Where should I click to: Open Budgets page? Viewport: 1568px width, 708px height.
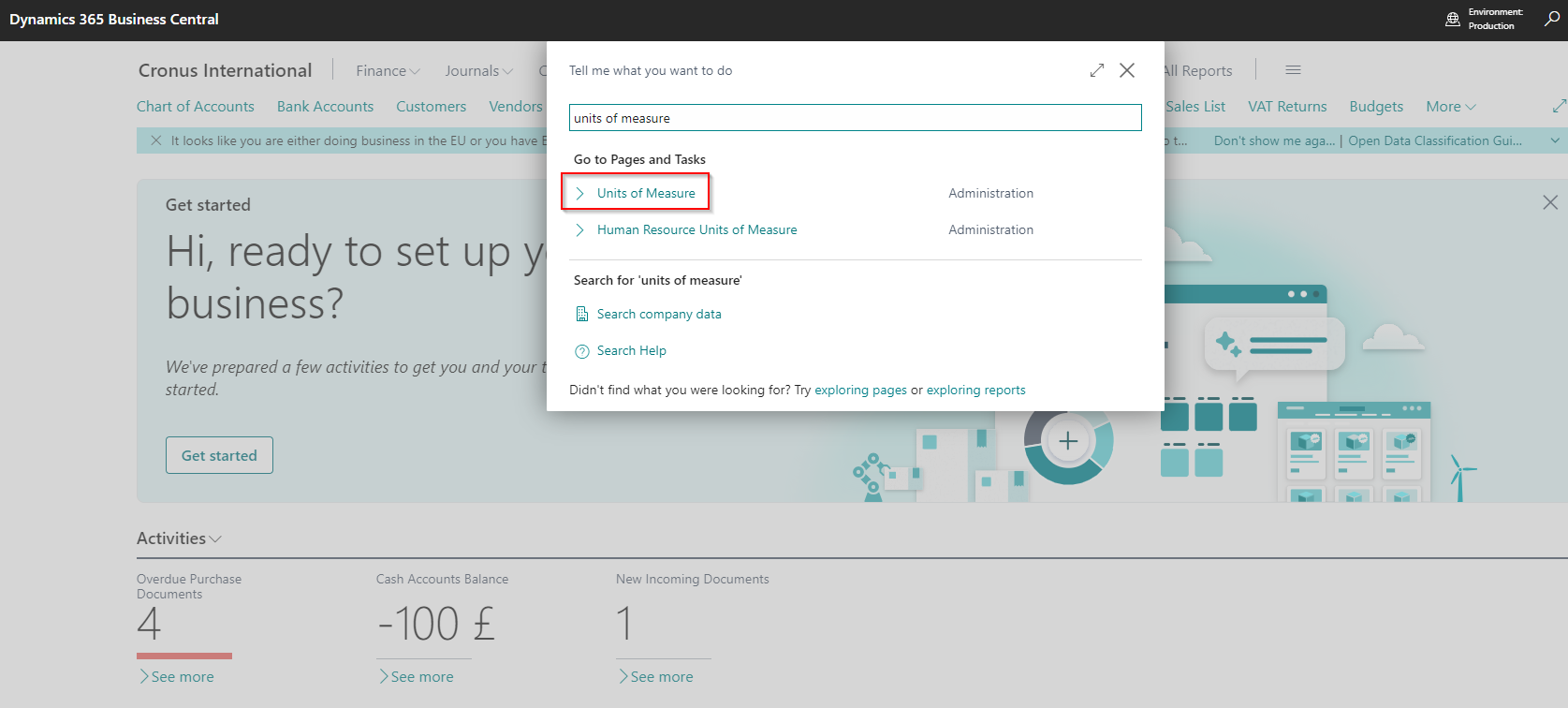[1376, 107]
